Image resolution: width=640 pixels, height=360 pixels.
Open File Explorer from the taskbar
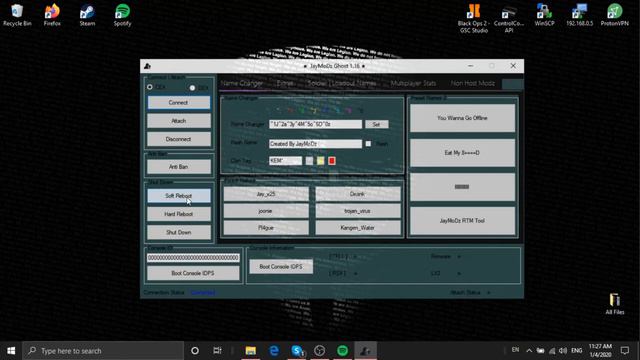coord(251,351)
